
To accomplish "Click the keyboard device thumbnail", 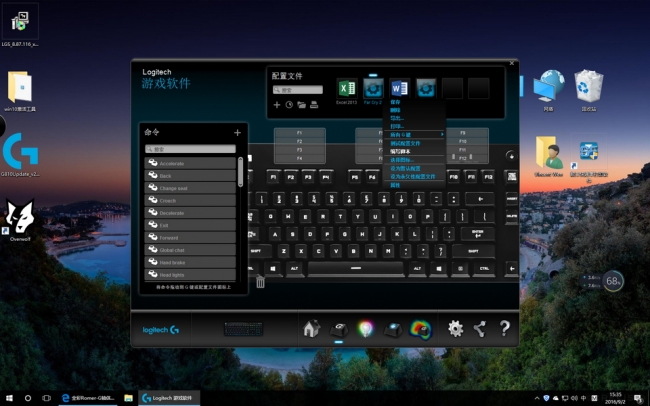I will pyautogui.click(x=243, y=329).
